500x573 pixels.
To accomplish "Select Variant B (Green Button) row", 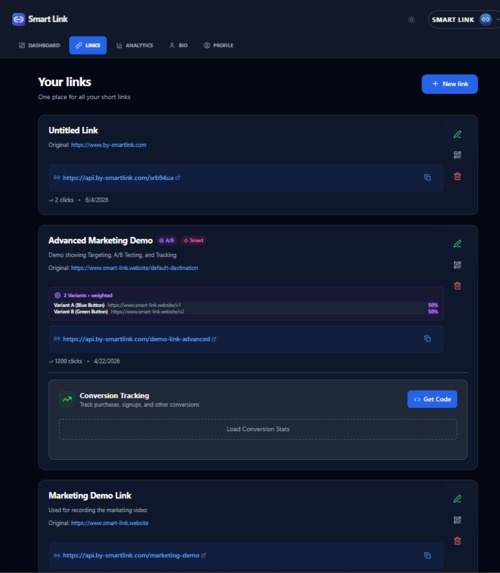I will (x=246, y=312).
